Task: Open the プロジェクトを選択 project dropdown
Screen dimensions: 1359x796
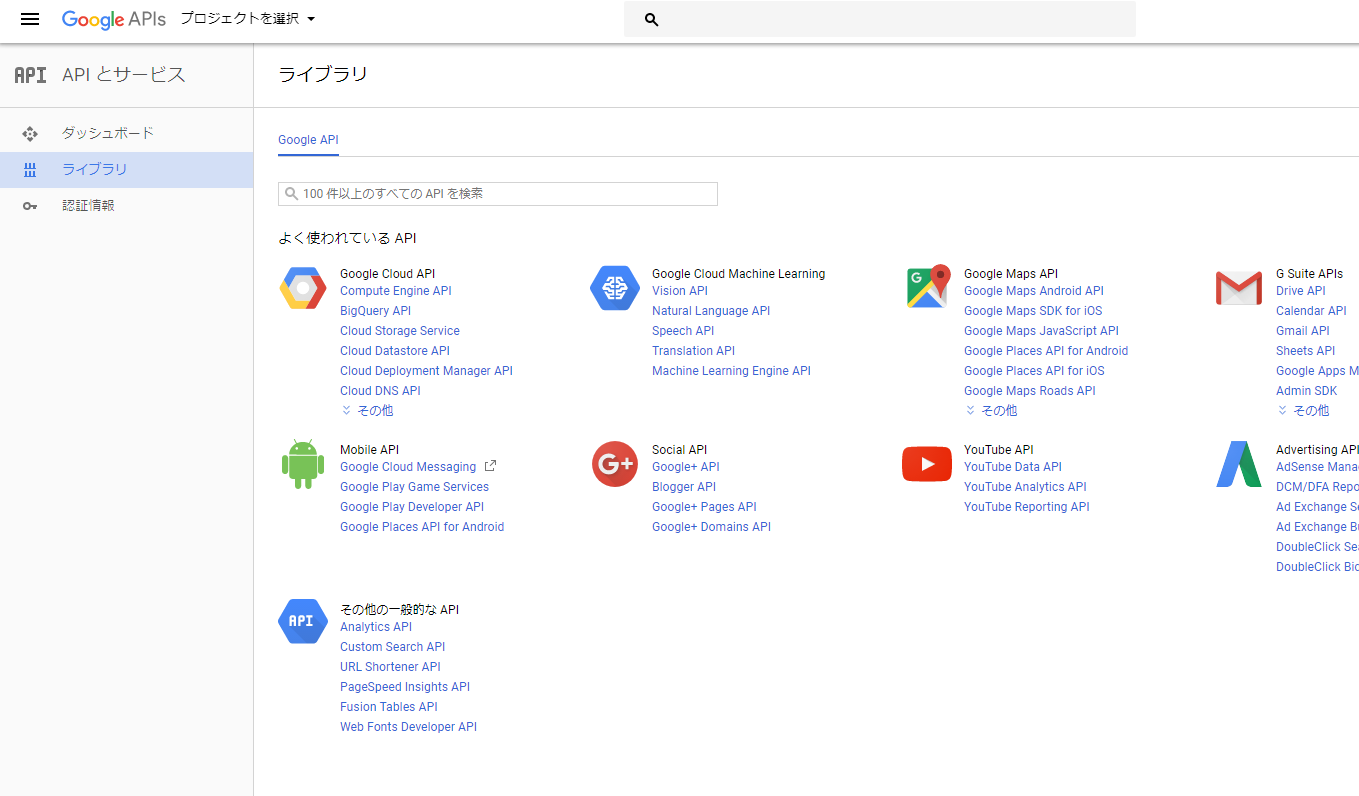Action: 248,19
